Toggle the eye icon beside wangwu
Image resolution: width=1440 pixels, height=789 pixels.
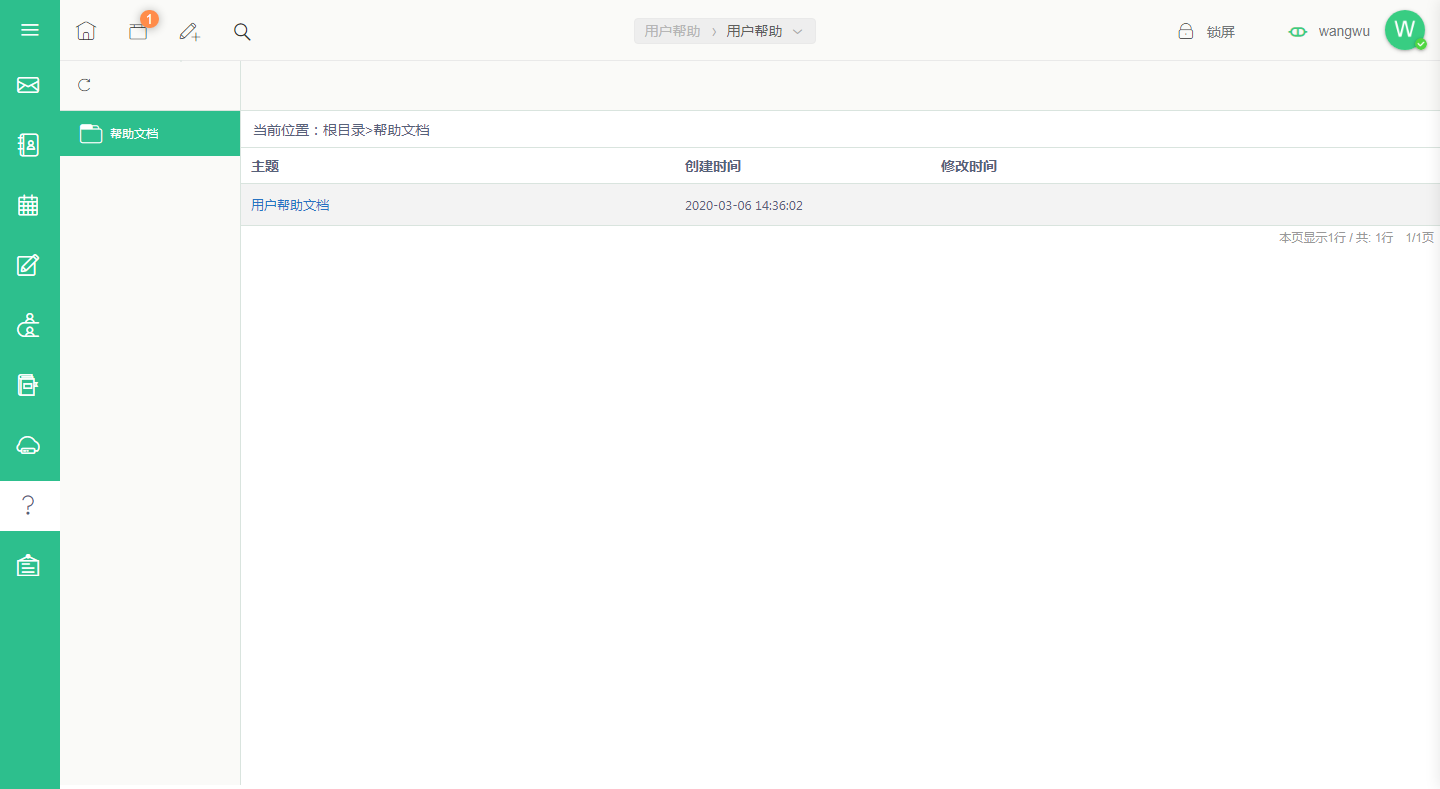[1297, 31]
